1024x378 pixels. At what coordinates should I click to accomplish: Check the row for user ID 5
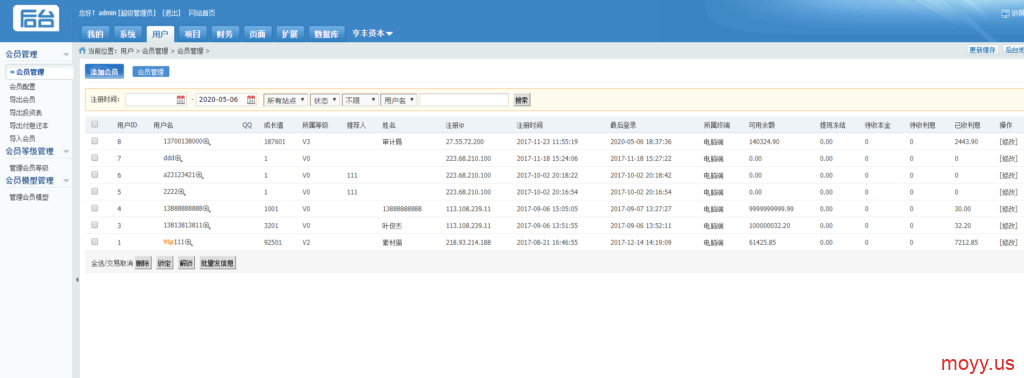click(95, 191)
